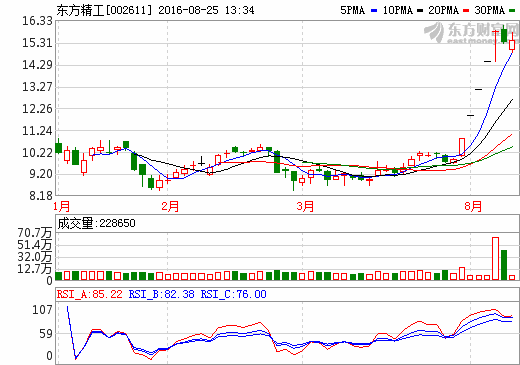Click the 8.18 price axis label
The width and height of the screenshot is (520, 365).
pyautogui.click(x=41, y=196)
